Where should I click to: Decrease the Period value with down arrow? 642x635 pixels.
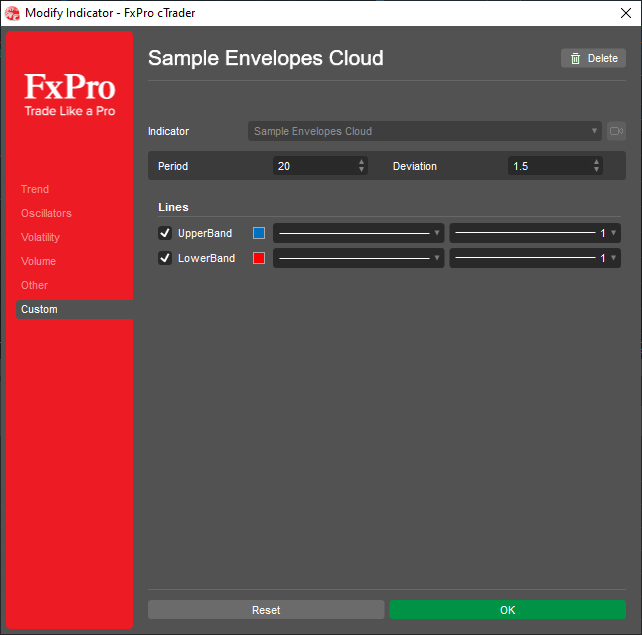click(361, 169)
